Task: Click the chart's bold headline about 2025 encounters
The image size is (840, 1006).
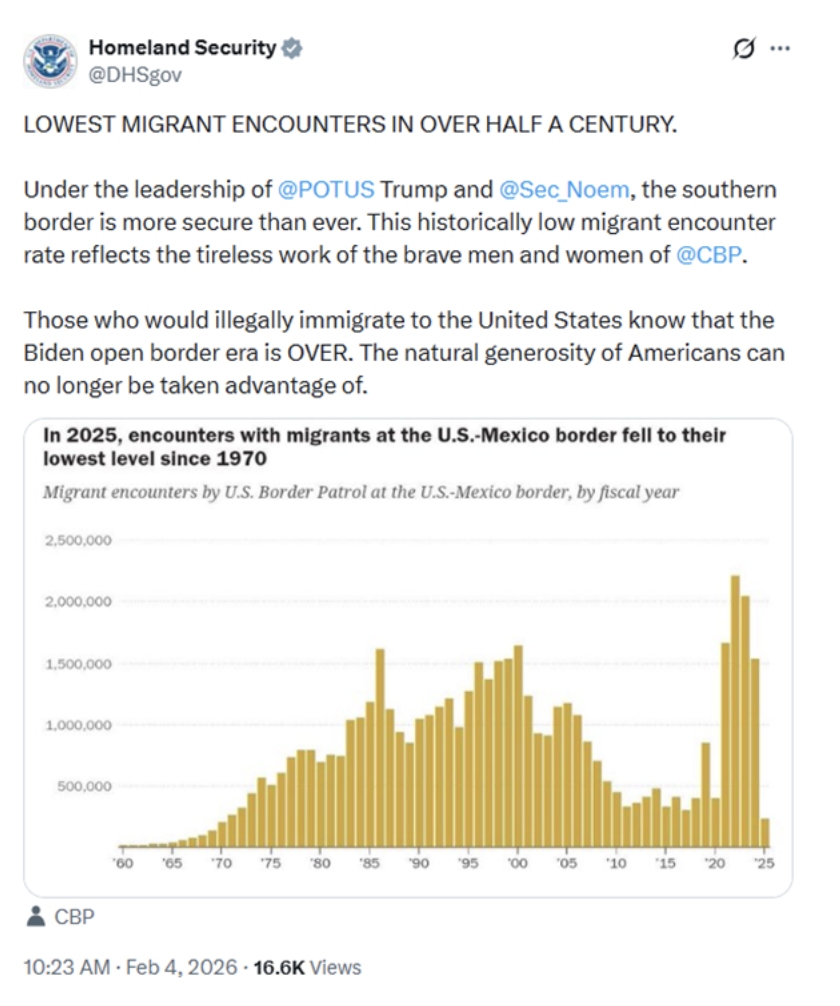Action: coord(384,447)
